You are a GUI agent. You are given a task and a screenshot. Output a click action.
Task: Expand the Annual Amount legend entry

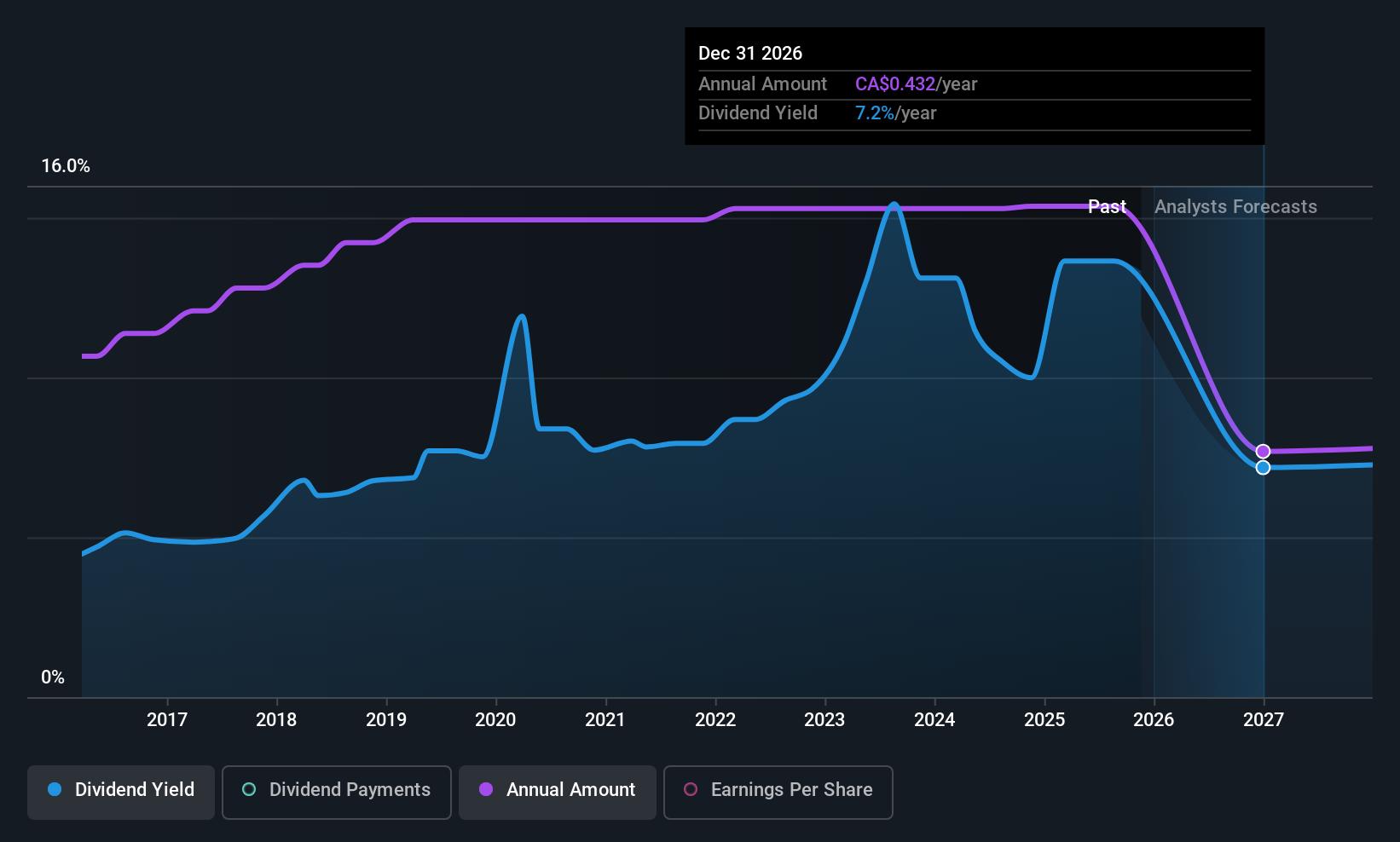[x=557, y=792]
